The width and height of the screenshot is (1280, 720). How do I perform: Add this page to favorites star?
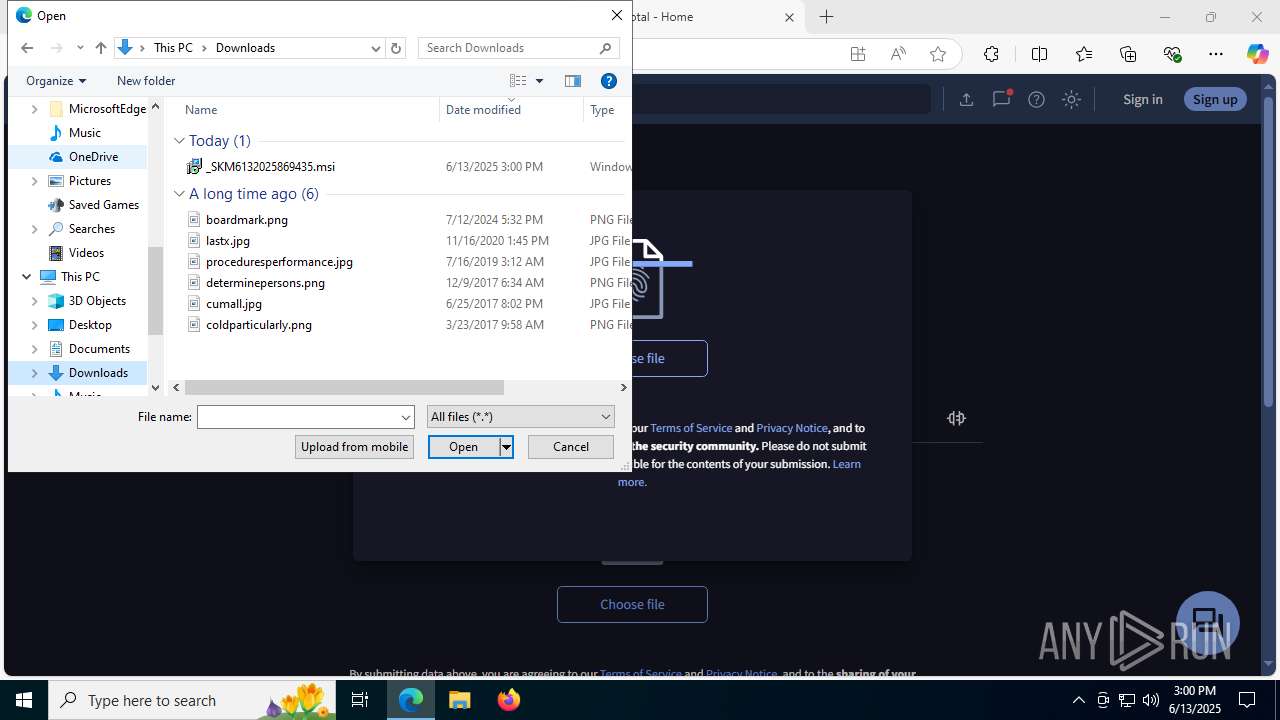[938, 54]
